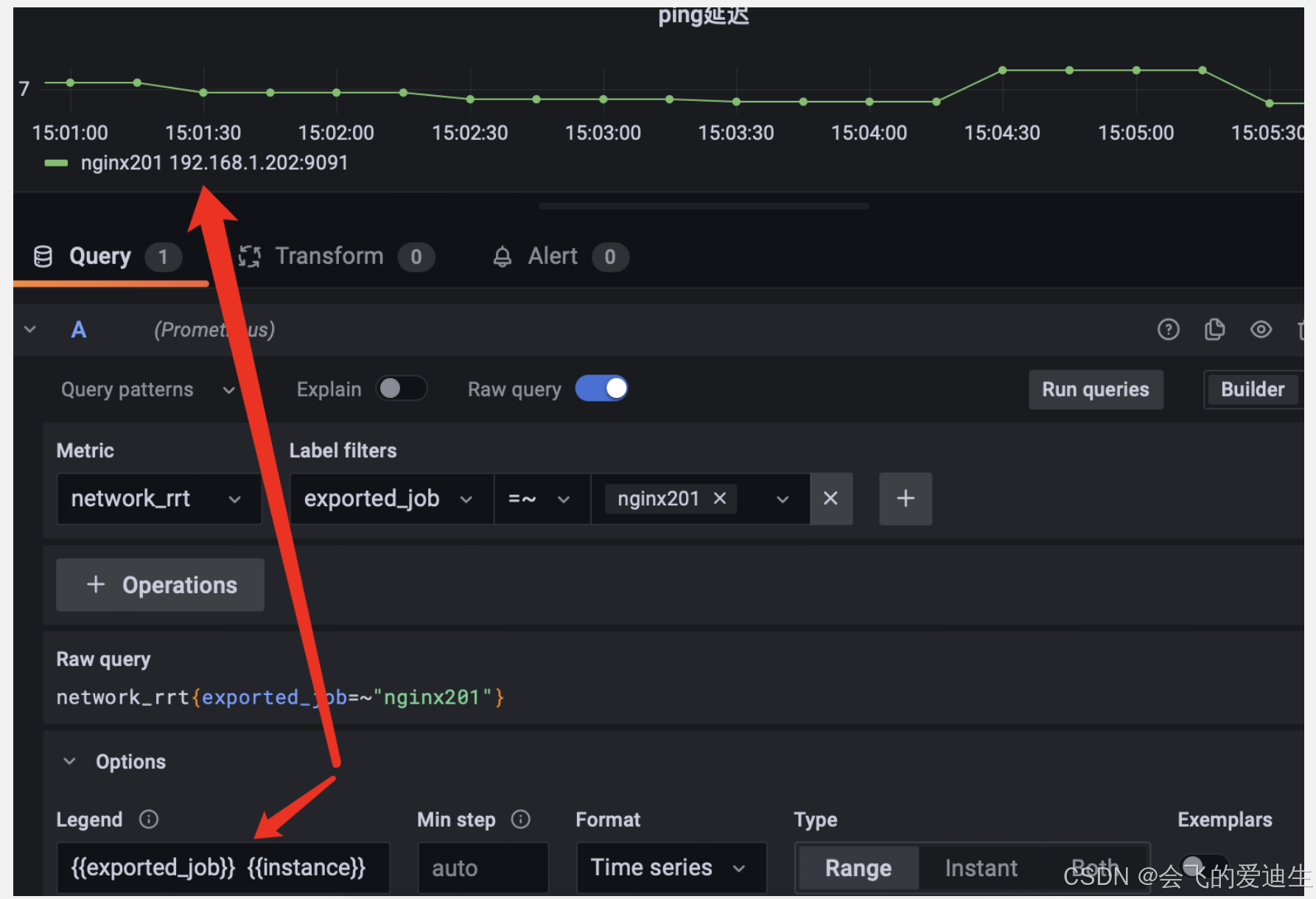The height and width of the screenshot is (899, 1316).
Task: Click the raw query expression text
Action: pos(281,697)
